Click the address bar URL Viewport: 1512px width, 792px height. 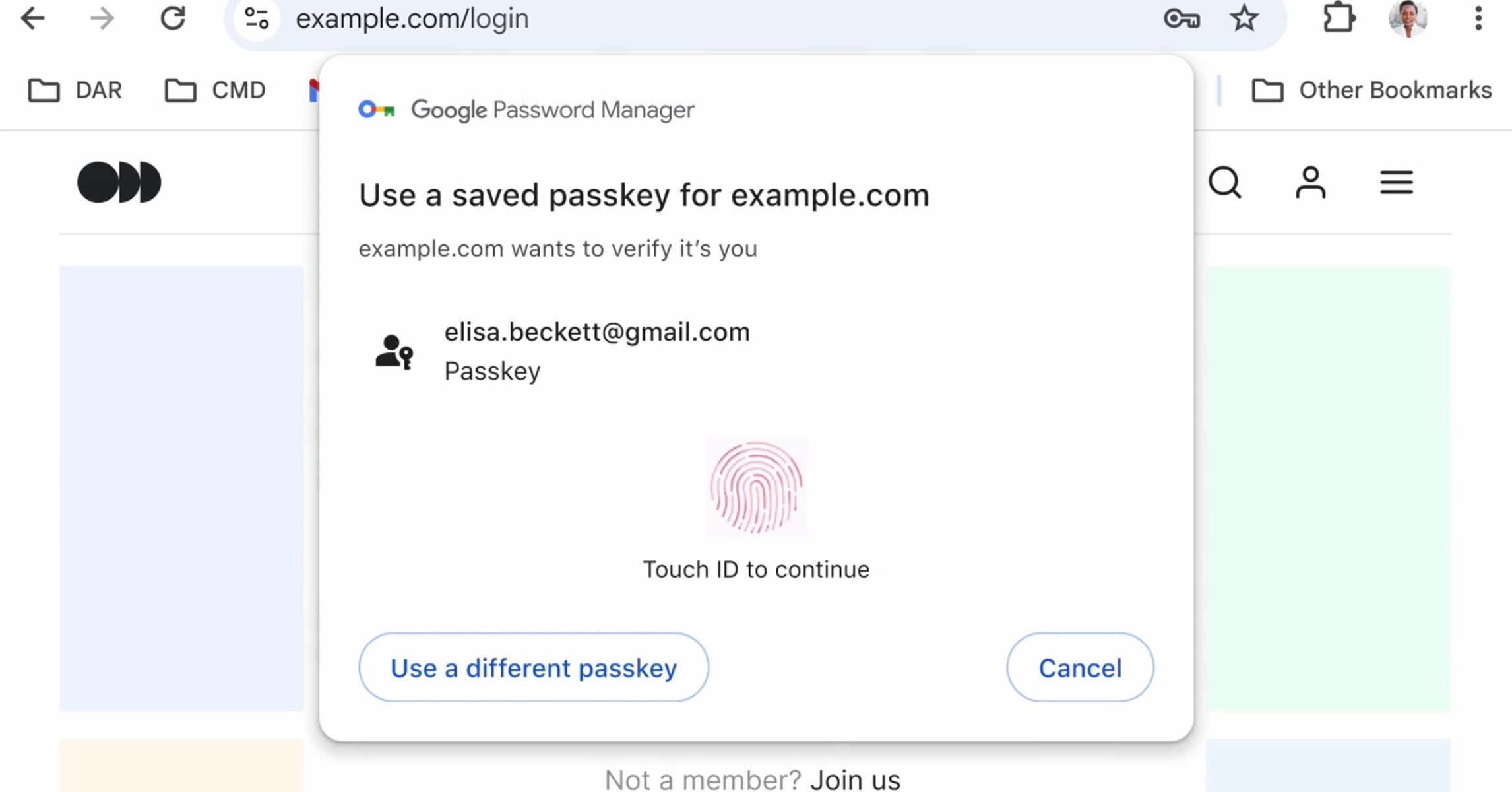412,18
